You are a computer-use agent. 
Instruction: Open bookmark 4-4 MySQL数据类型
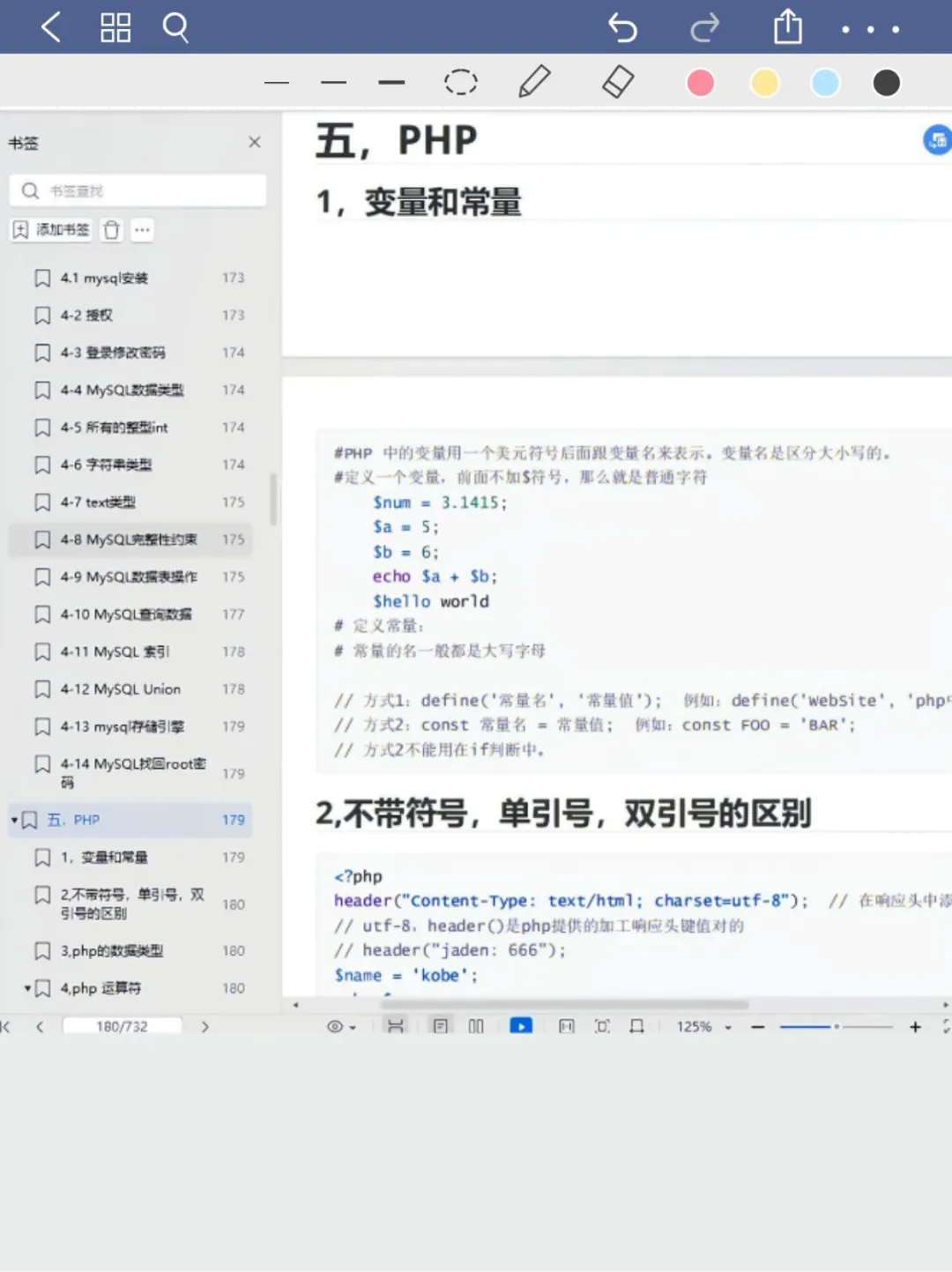click(x=130, y=390)
